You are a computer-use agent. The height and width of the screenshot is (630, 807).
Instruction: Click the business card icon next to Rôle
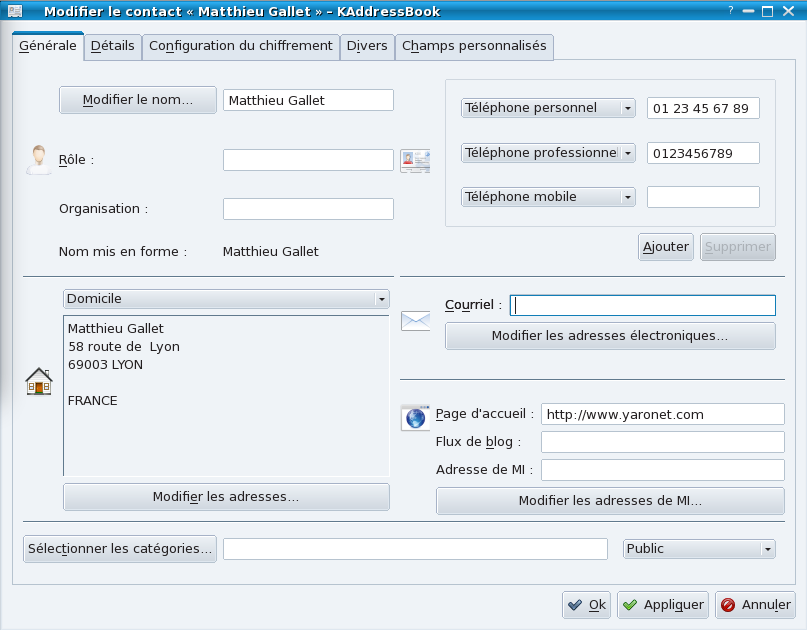(x=415, y=161)
